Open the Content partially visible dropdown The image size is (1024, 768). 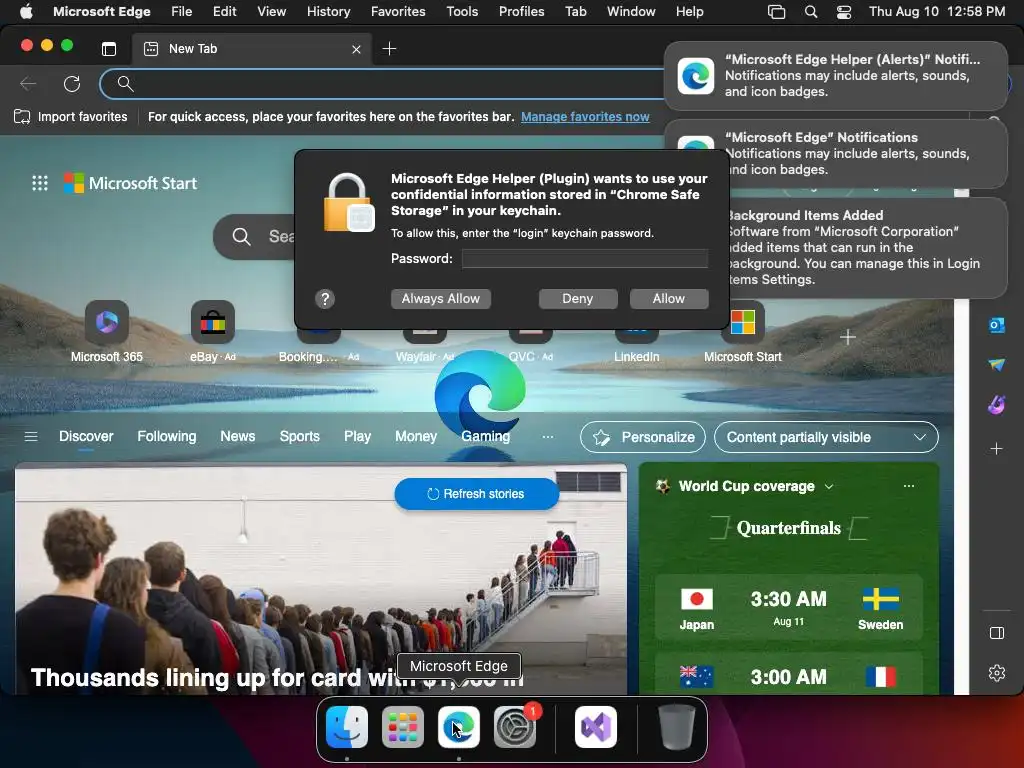(x=826, y=437)
